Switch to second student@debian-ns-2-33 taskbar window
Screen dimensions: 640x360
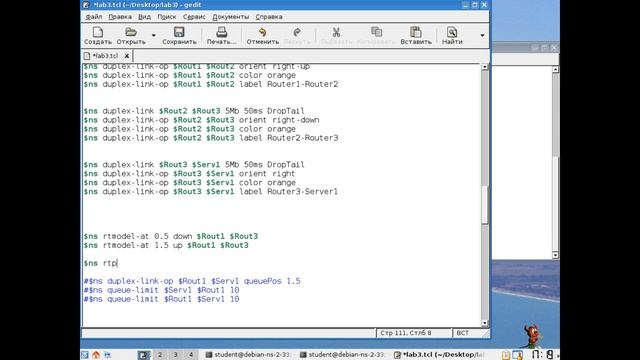tap(342, 355)
